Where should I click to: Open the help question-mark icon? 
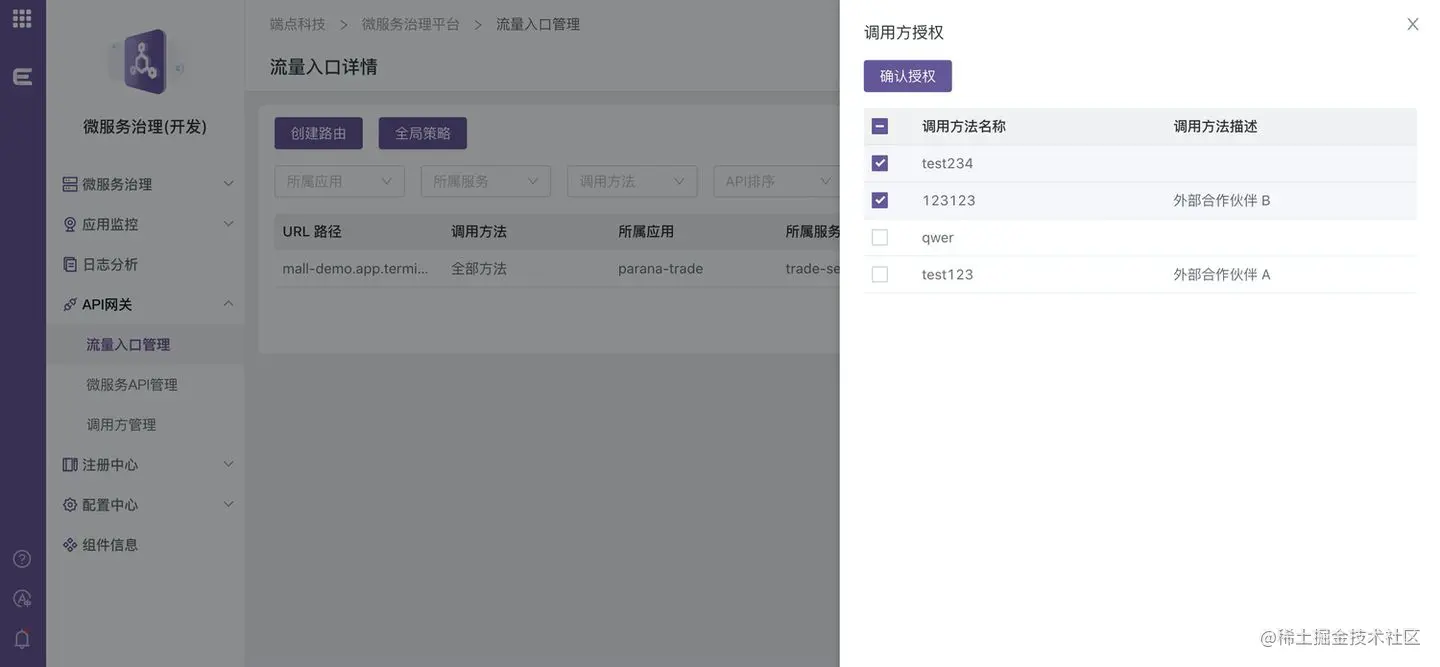[x=22, y=559]
